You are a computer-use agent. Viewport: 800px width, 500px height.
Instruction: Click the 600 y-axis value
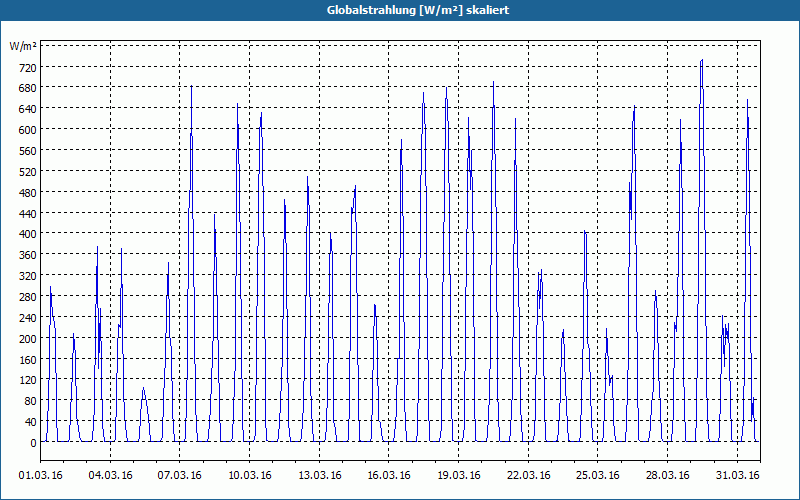click(28, 130)
